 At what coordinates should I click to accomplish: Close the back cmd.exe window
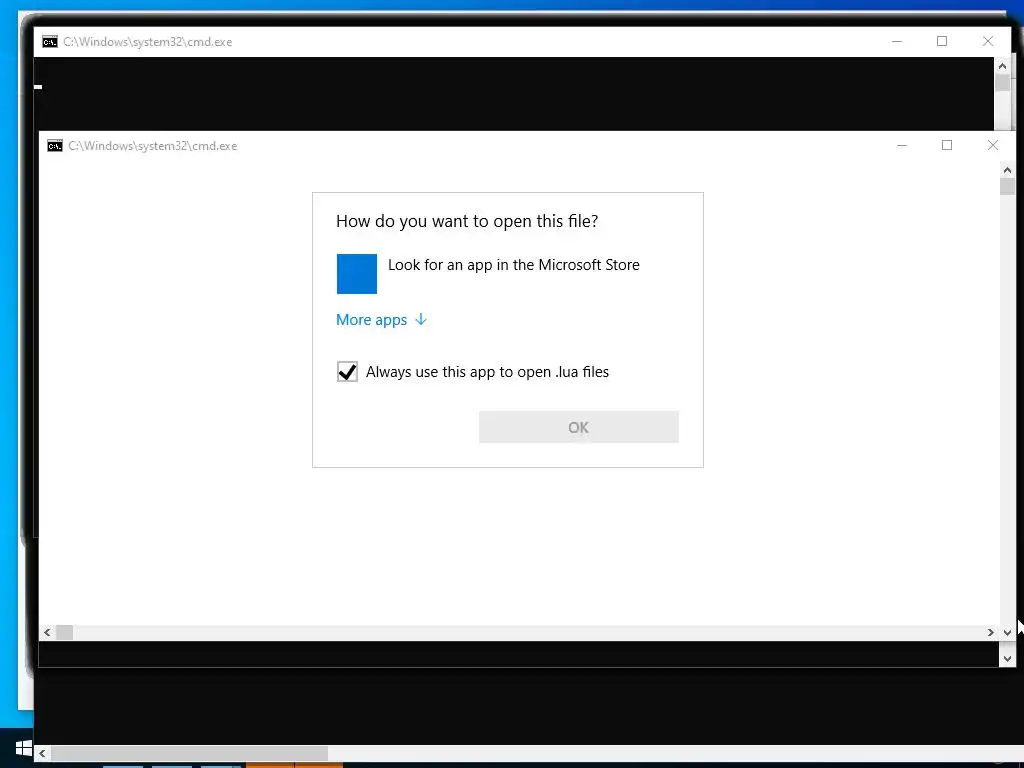click(988, 41)
